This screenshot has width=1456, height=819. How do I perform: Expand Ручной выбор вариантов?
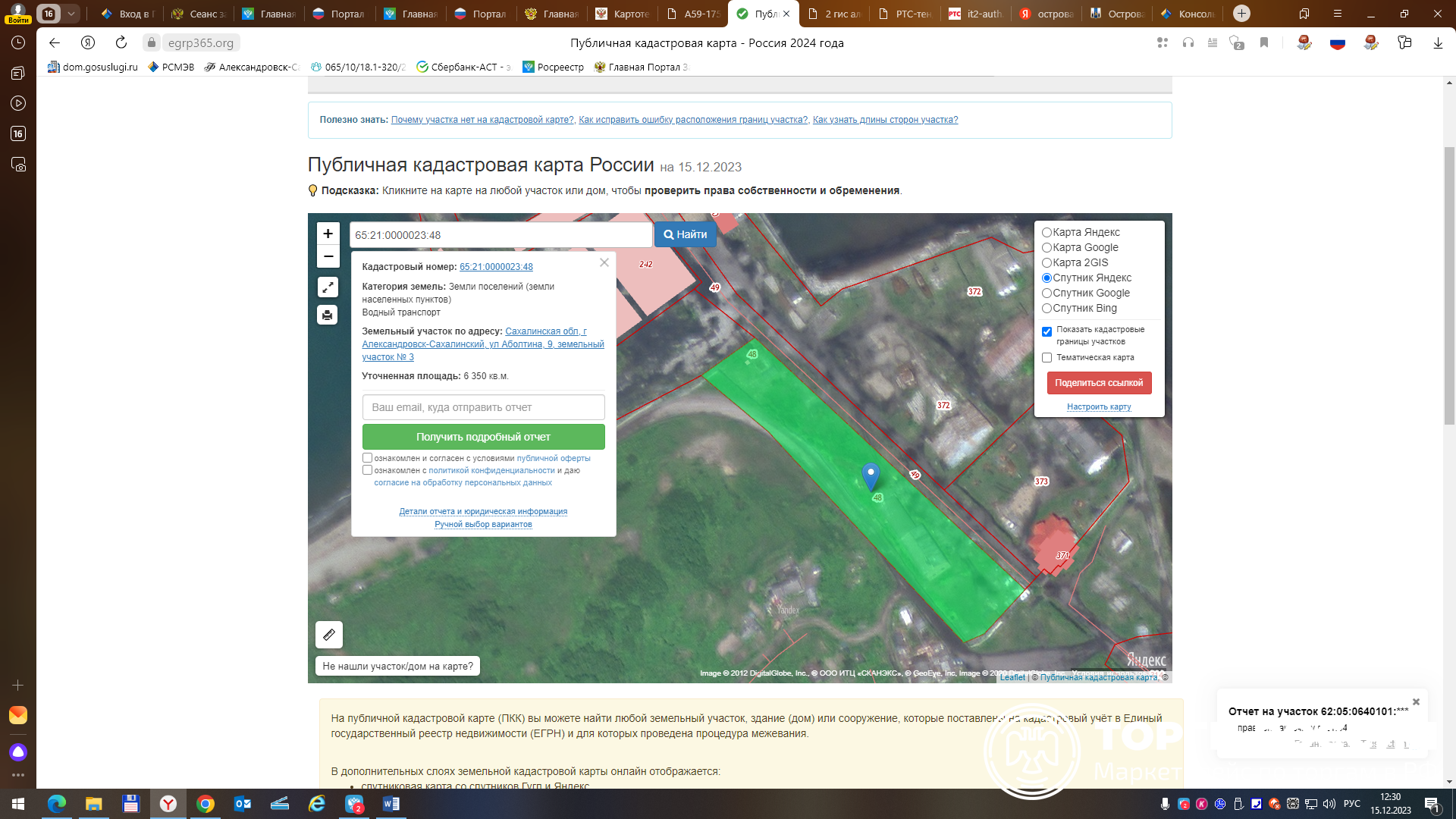tap(483, 525)
